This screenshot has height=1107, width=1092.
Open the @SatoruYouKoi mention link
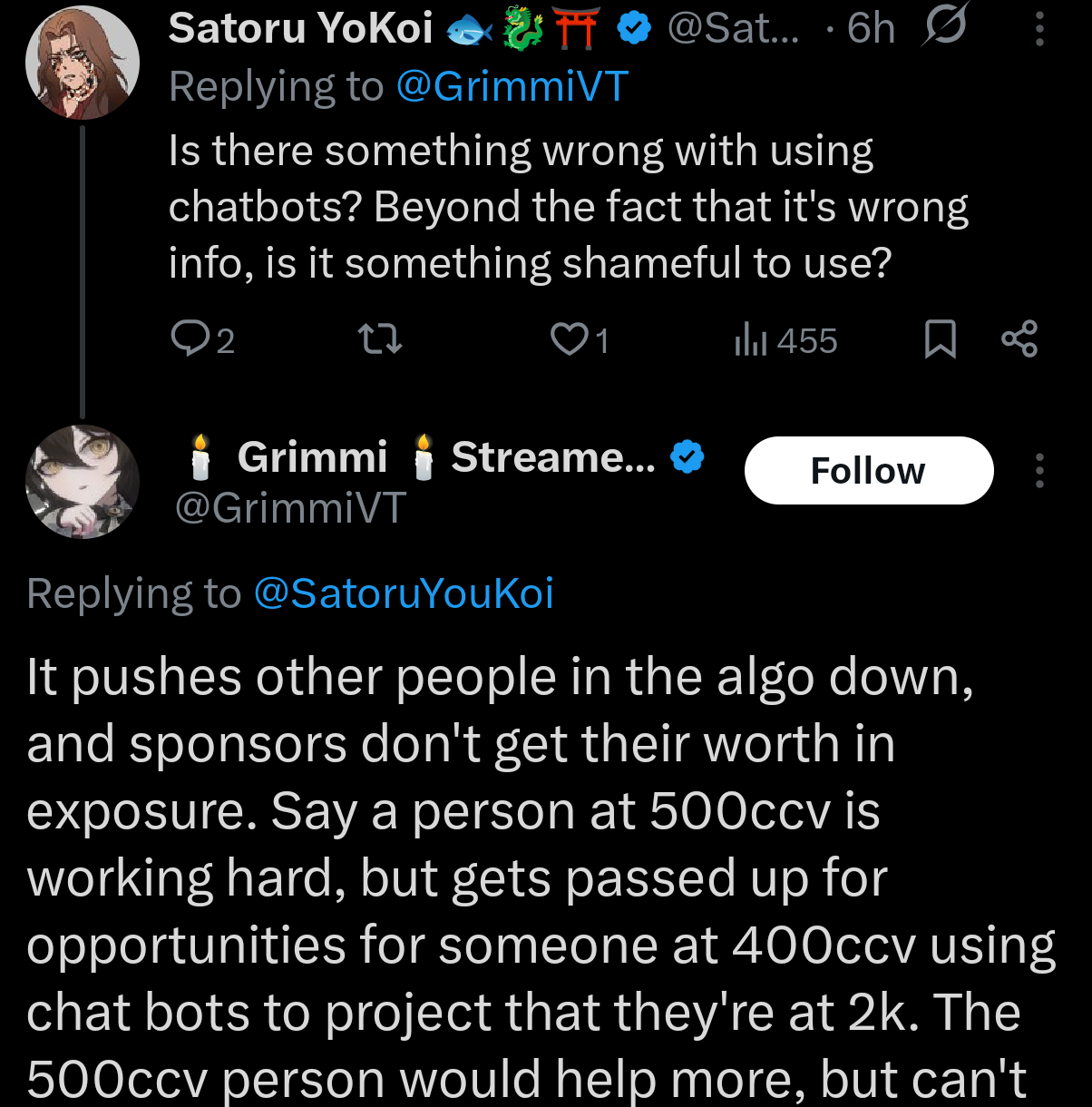click(x=404, y=593)
